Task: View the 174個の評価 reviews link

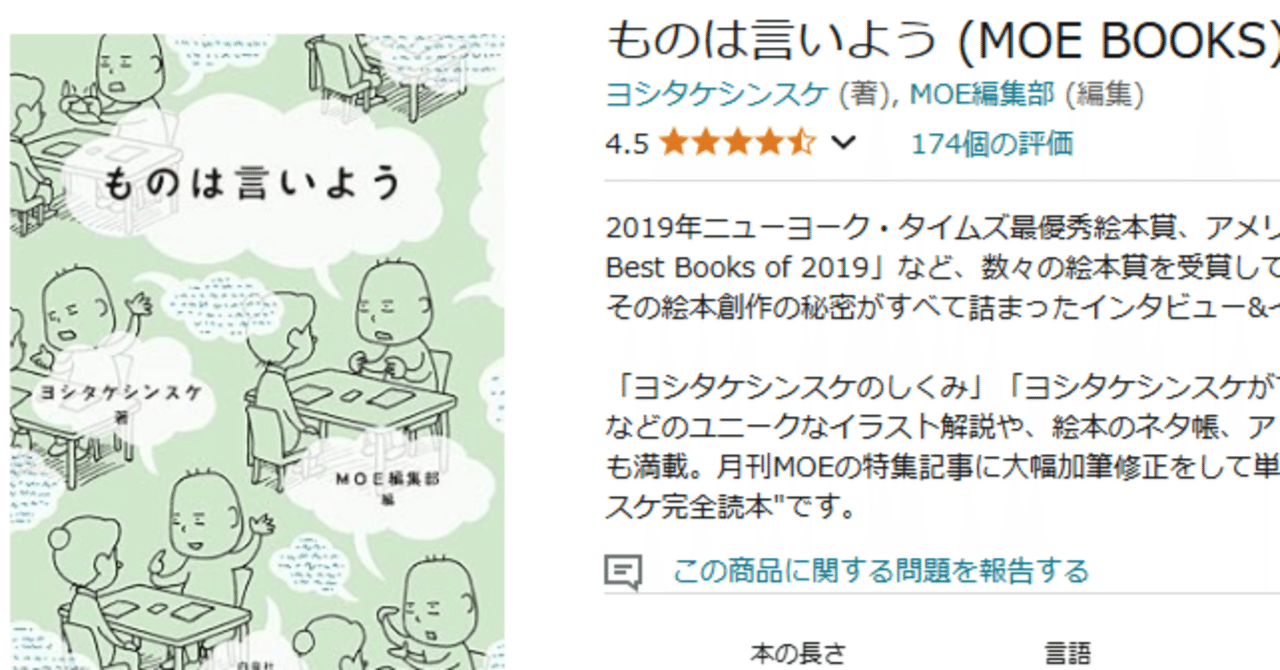Action: pyautogui.click(x=992, y=144)
